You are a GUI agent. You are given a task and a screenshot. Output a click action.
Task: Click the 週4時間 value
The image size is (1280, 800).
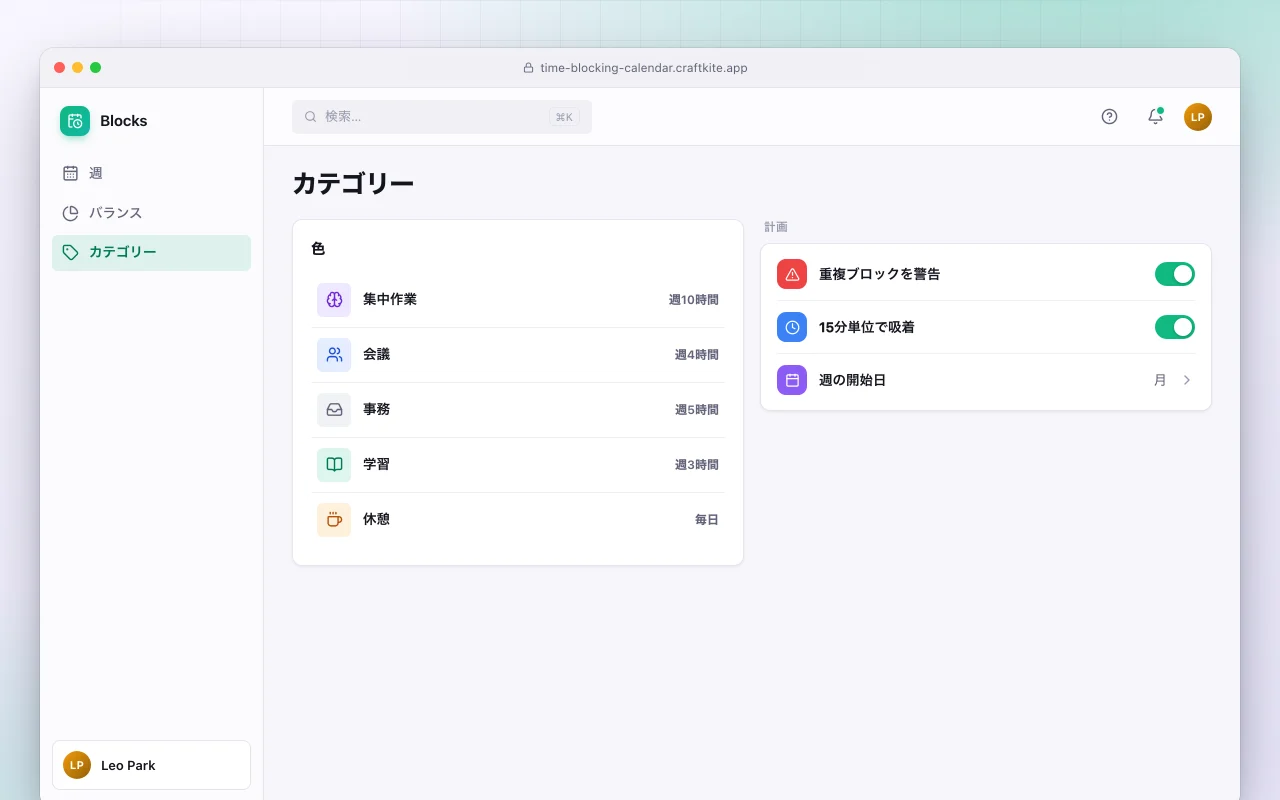click(697, 355)
